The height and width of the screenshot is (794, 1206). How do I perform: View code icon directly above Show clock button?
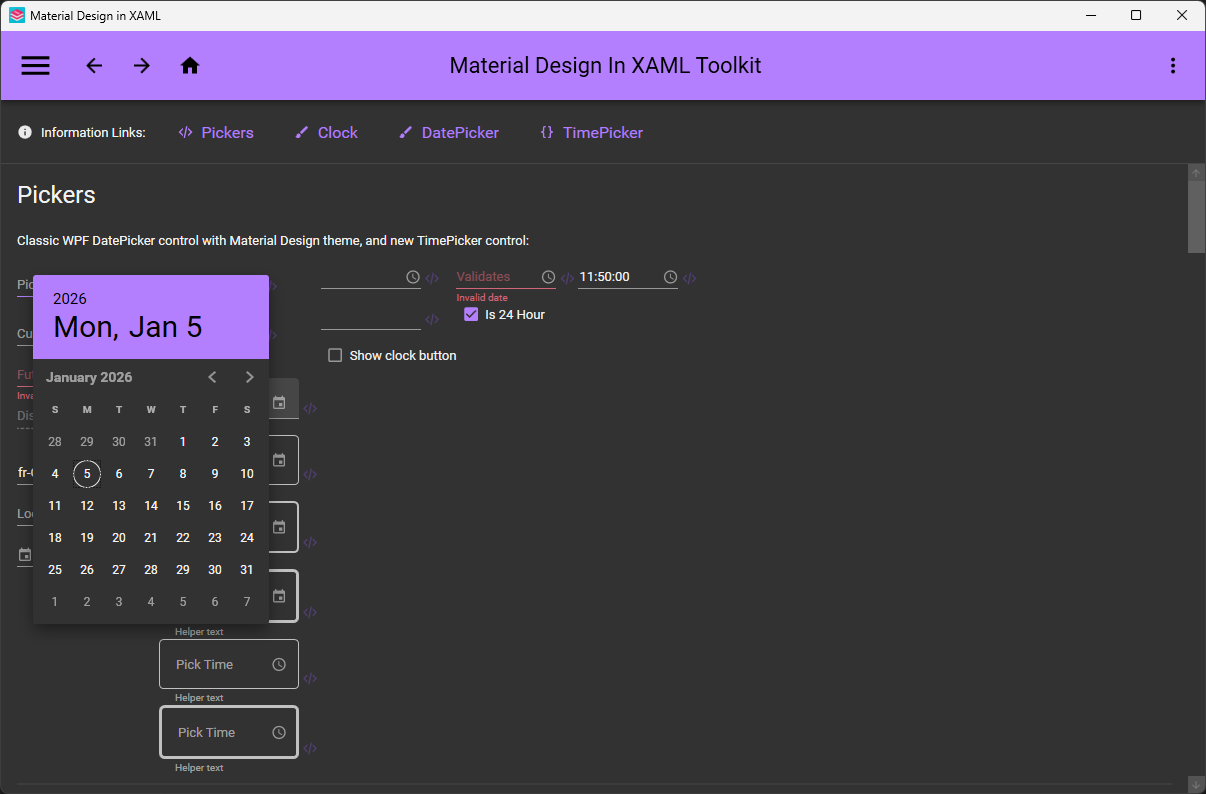coord(432,319)
